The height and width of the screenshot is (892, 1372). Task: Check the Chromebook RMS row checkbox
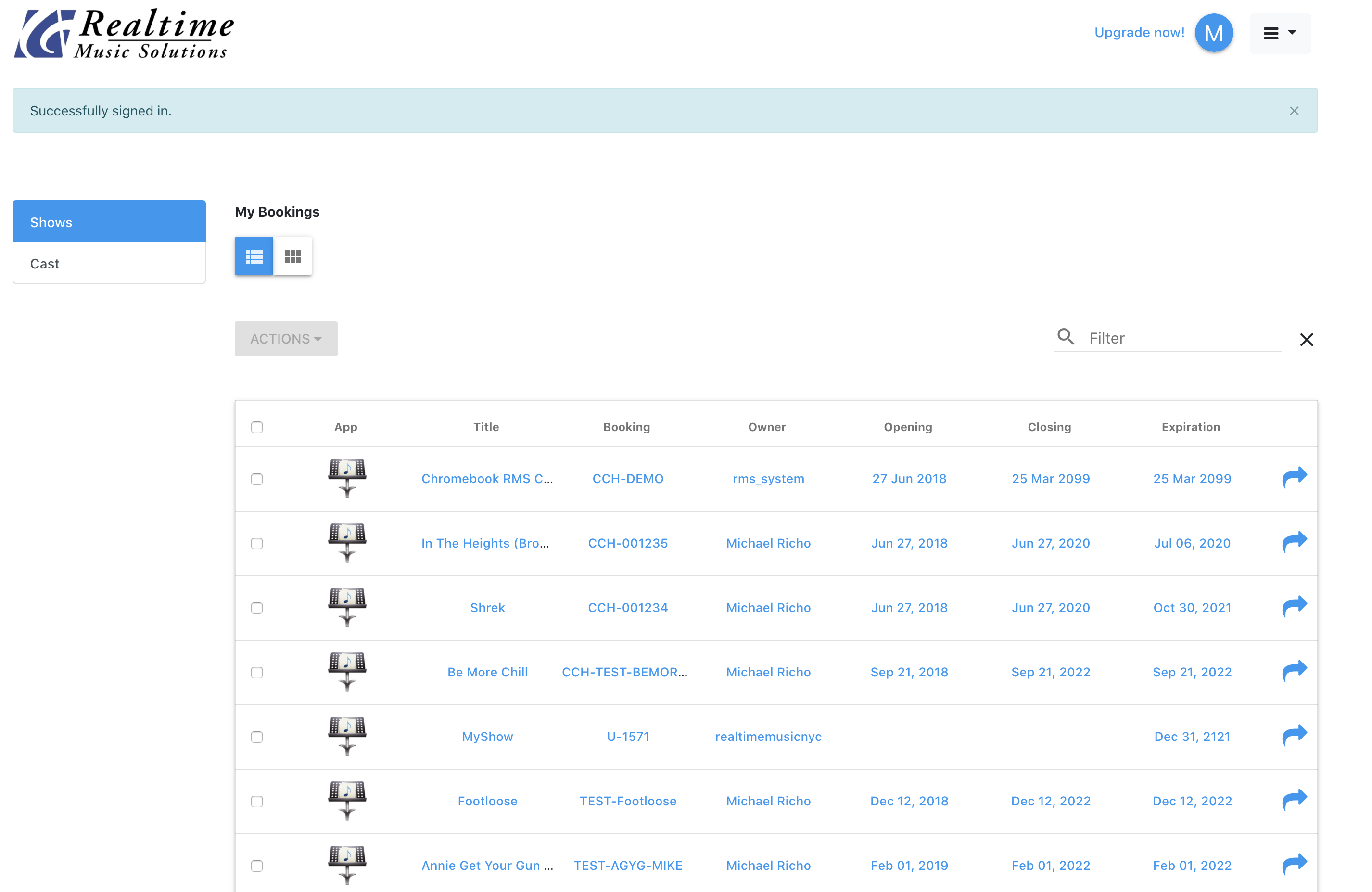click(x=257, y=479)
